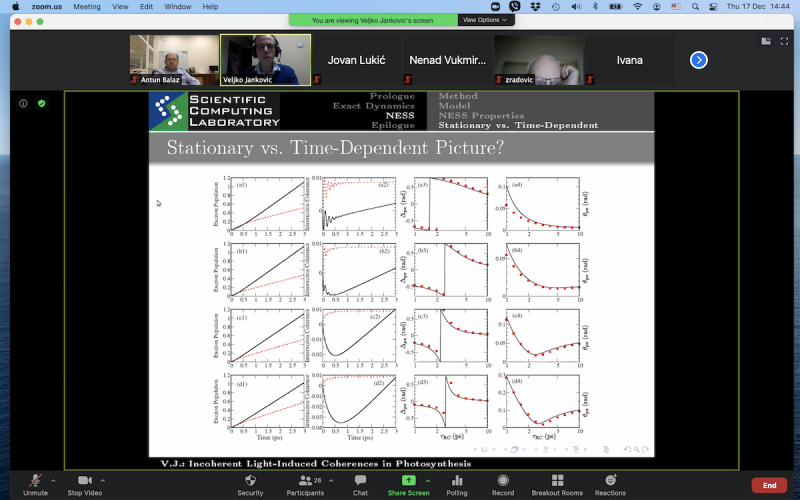Click the date and time Thu 17 Dec
This screenshot has width=800, height=500.
click(x=758, y=7)
